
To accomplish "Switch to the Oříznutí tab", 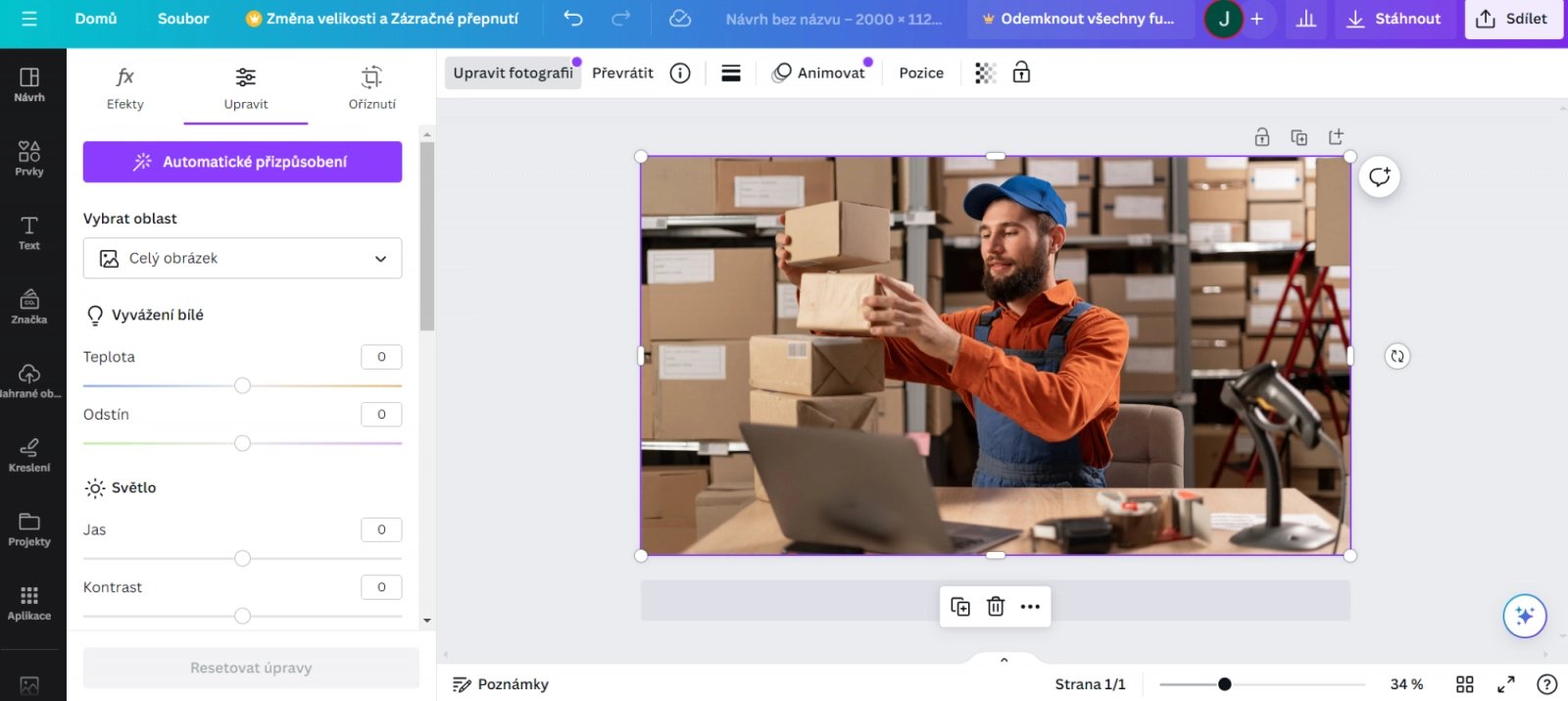I will coord(372,89).
